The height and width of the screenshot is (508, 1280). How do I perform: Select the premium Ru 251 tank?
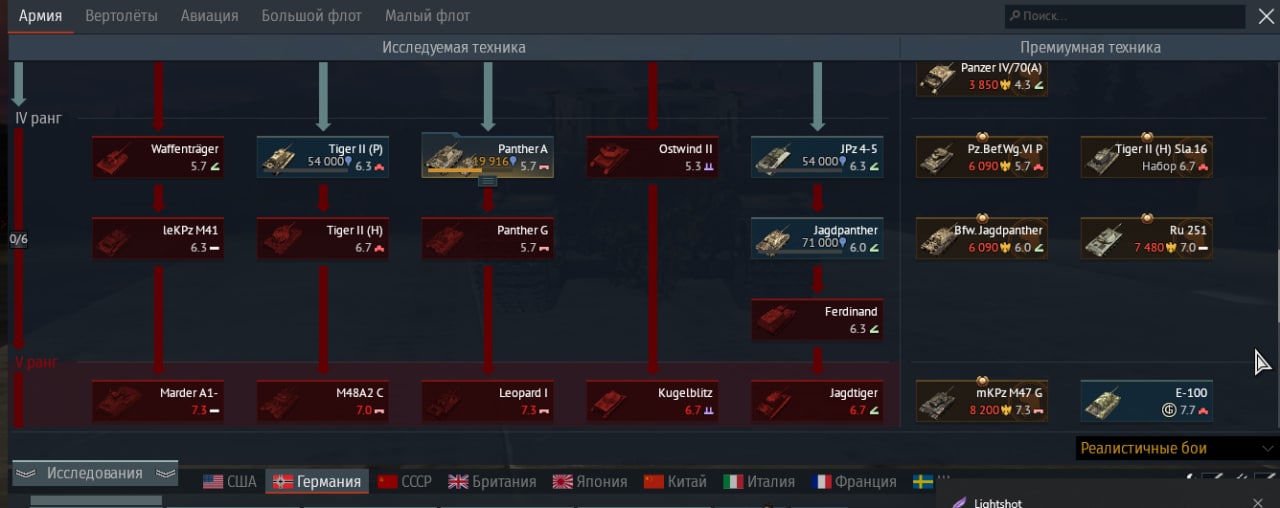coord(1146,238)
